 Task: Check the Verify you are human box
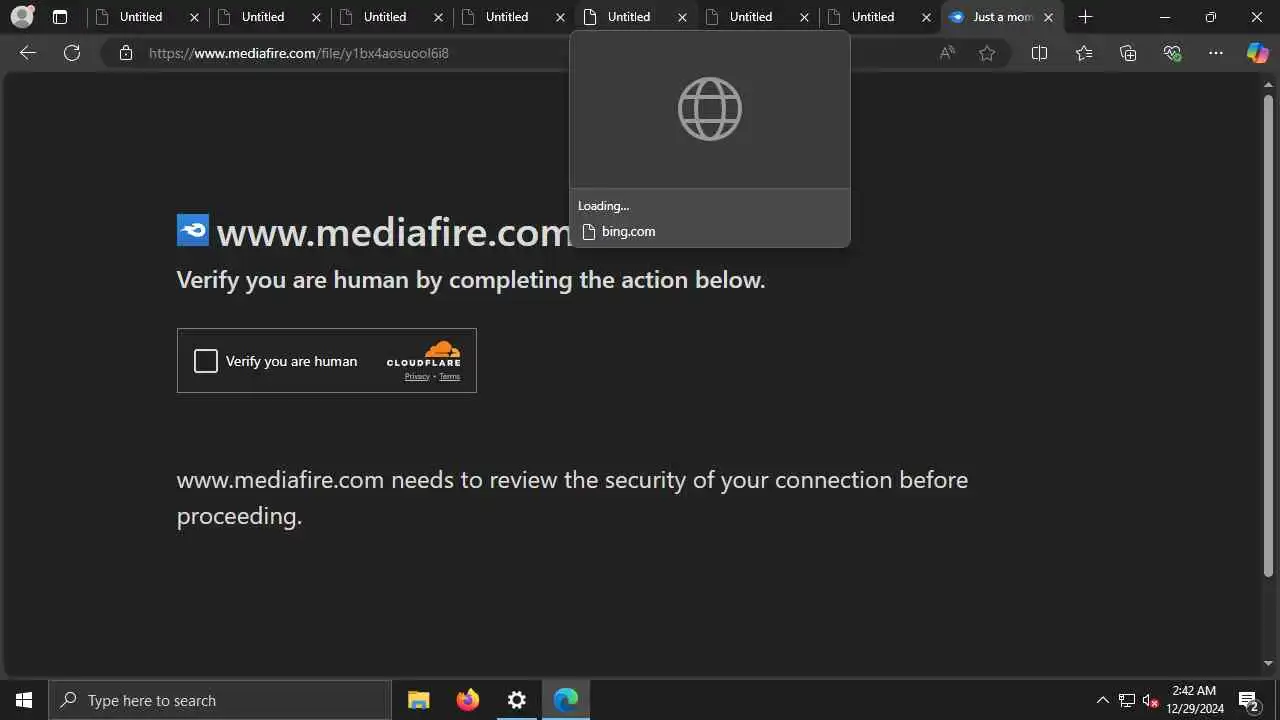click(x=206, y=361)
